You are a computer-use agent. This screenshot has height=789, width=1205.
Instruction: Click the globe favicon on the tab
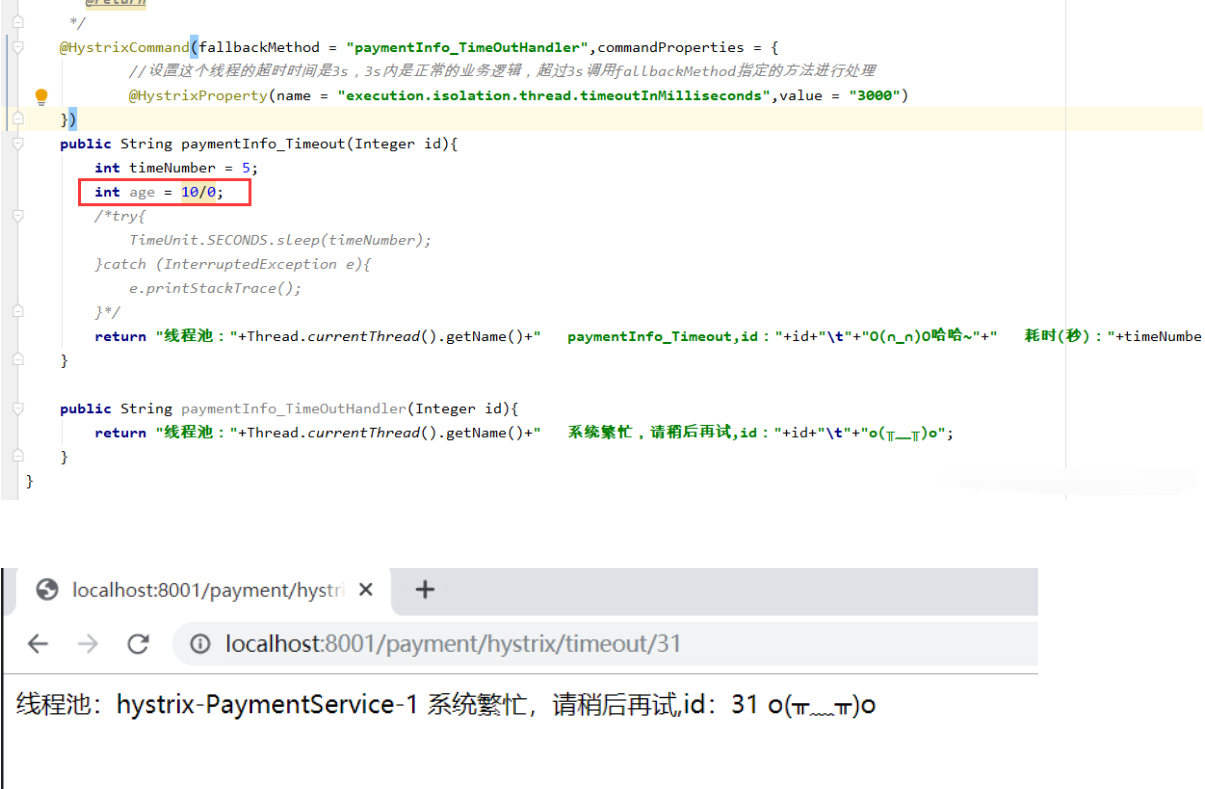click(x=47, y=590)
